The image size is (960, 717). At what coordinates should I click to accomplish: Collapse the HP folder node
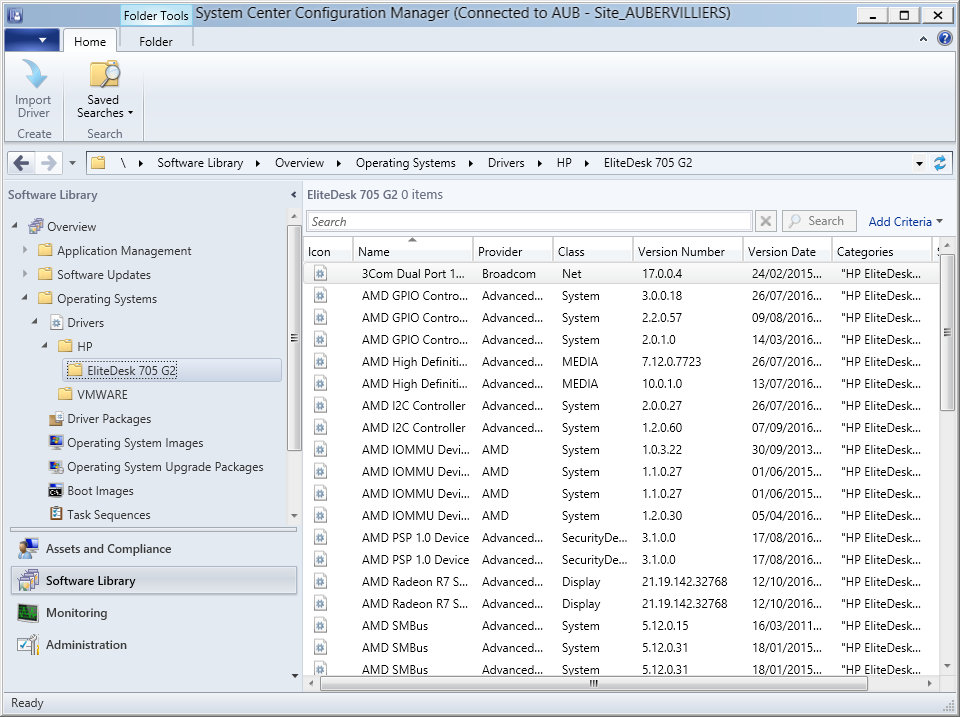[x=45, y=345]
